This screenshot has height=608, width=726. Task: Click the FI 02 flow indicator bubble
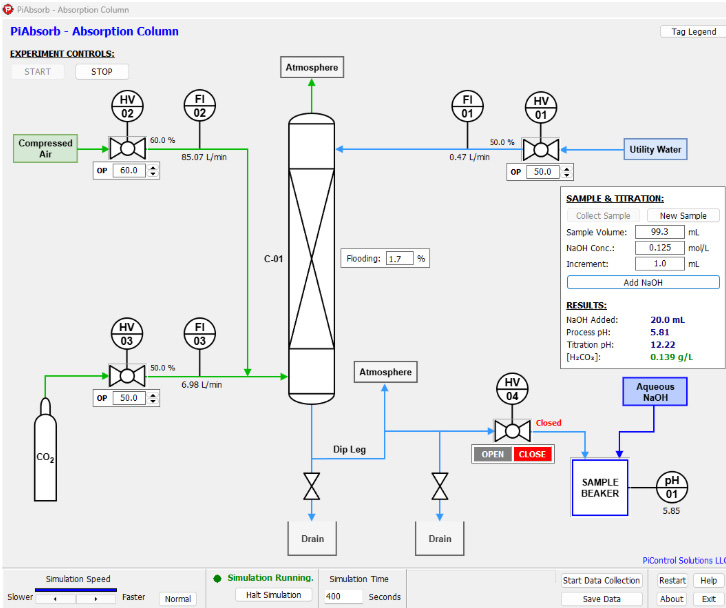tap(200, 106)
